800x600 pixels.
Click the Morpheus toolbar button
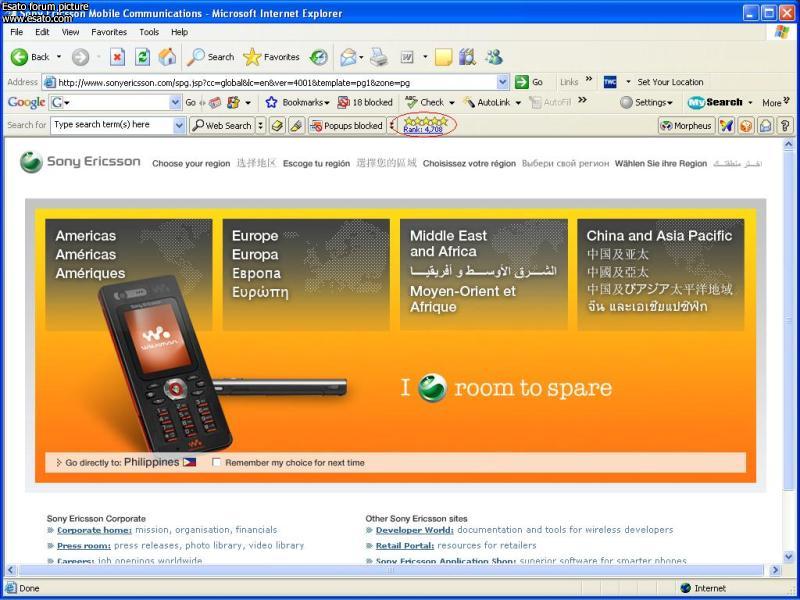point(686,126)
